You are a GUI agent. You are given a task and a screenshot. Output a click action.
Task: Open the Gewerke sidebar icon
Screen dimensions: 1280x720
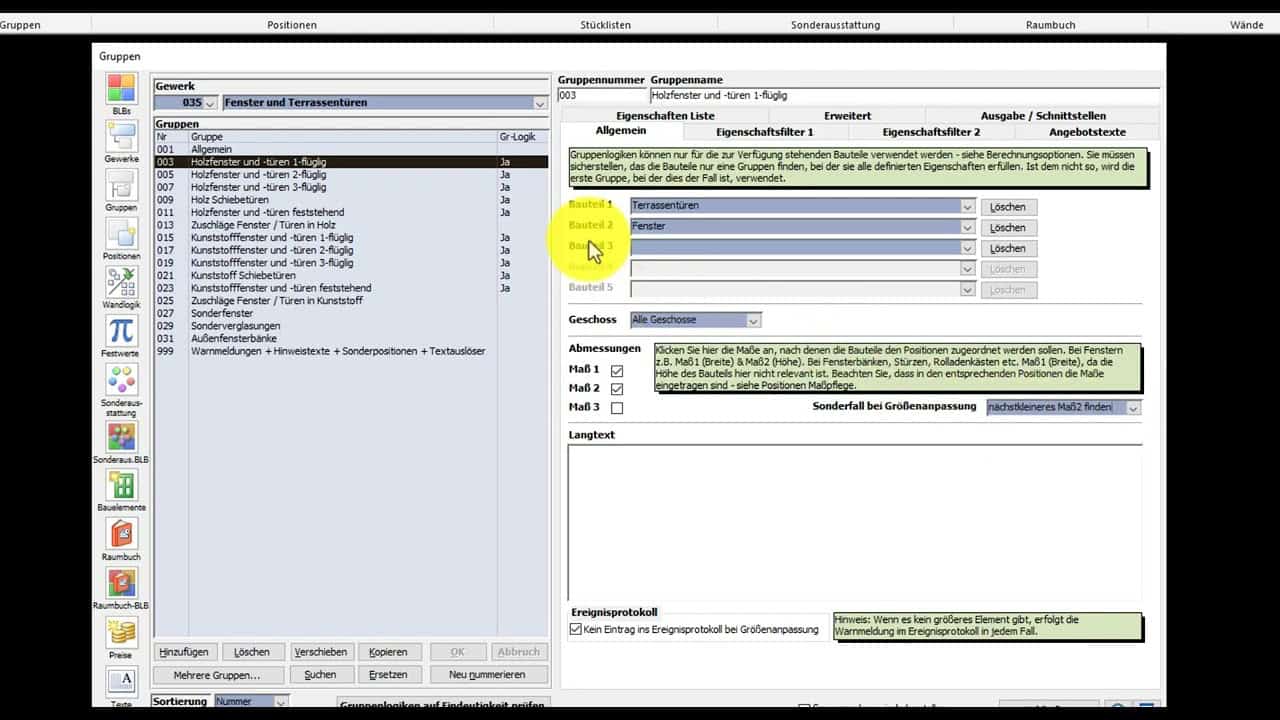(x=121, y=138)
